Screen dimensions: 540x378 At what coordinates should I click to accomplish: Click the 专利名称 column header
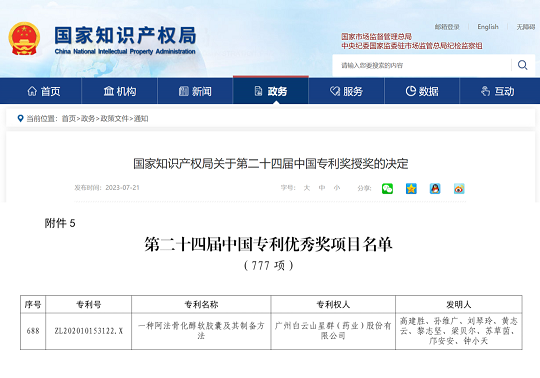pyautogui.click(x=201, y=304)
